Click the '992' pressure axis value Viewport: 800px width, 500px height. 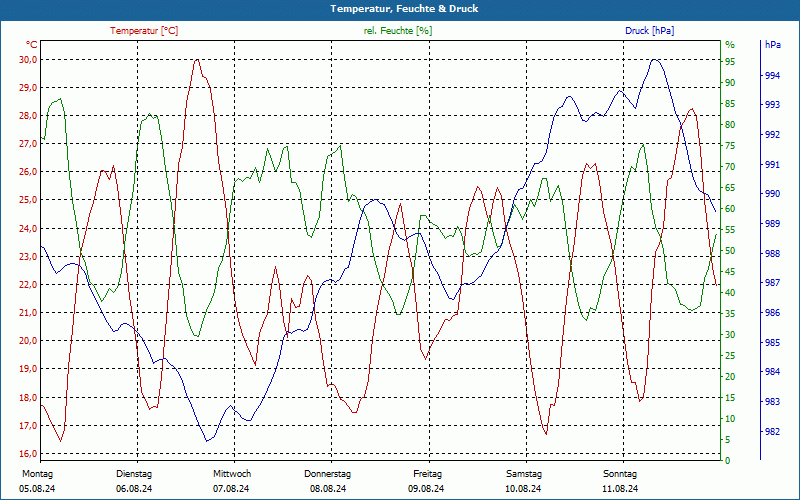pyautogui.click(x=773, y=135)
